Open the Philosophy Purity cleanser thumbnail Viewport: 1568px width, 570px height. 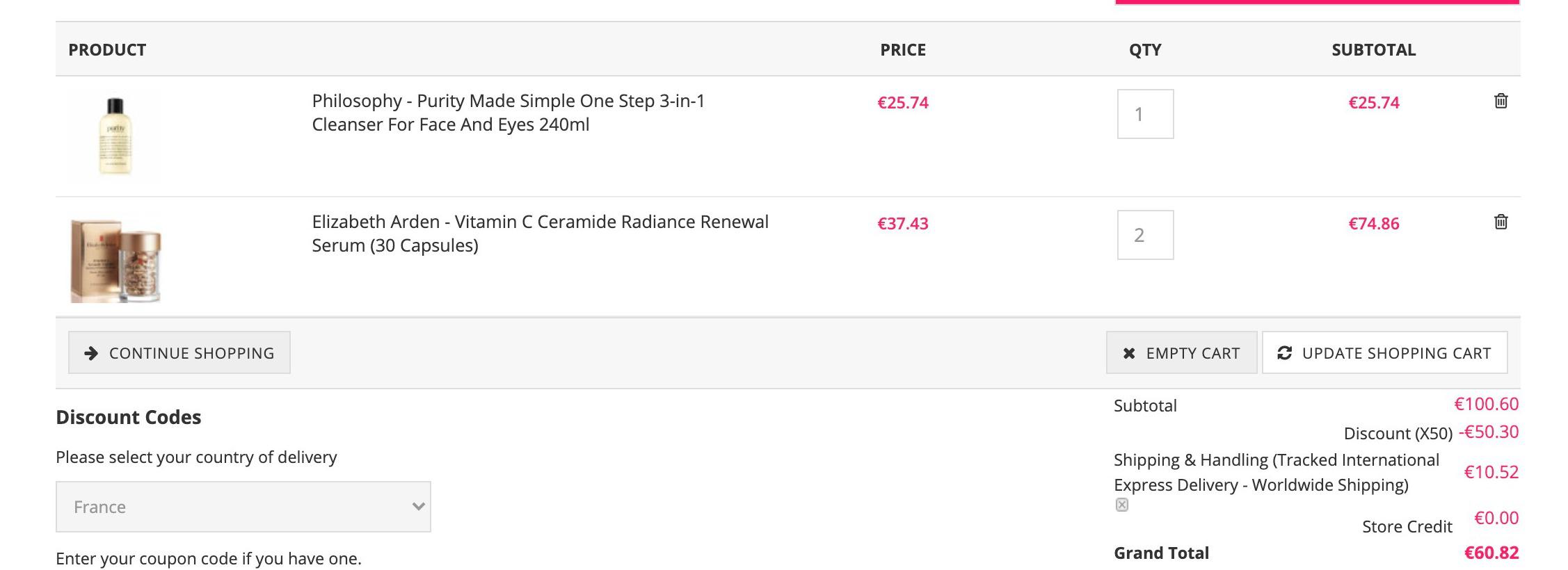(115, 136)
